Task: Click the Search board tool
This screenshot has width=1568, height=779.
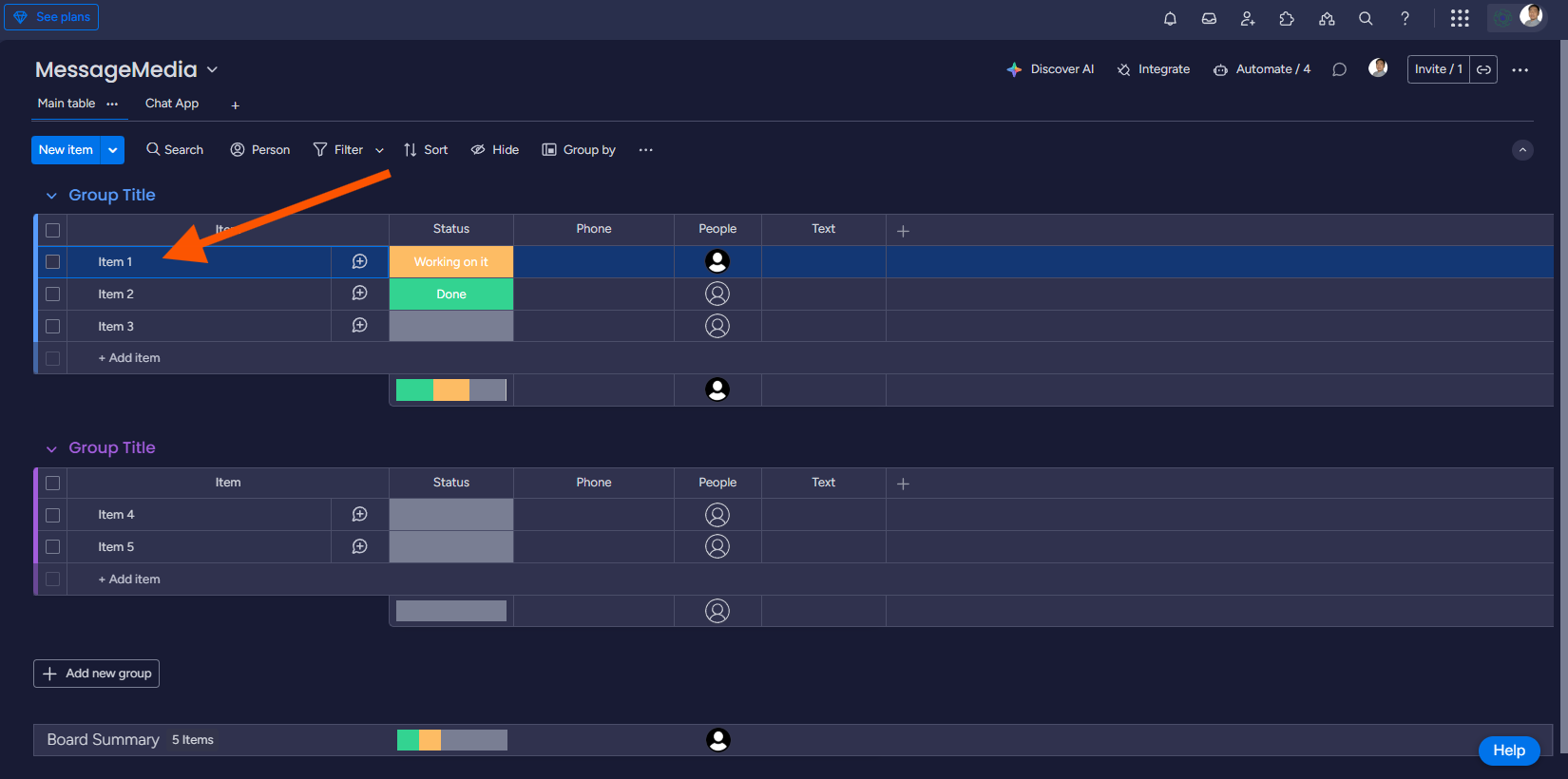Action: point(175,150)
